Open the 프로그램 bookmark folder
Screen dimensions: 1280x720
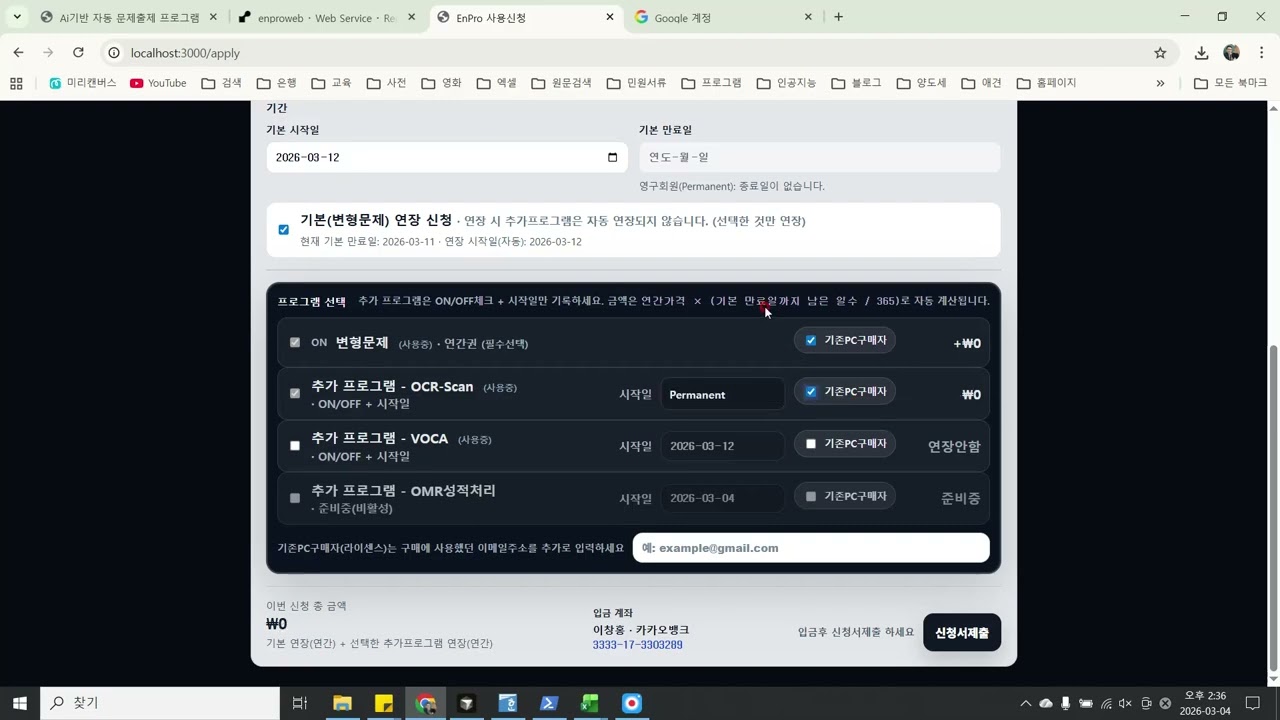pos(712,83)
